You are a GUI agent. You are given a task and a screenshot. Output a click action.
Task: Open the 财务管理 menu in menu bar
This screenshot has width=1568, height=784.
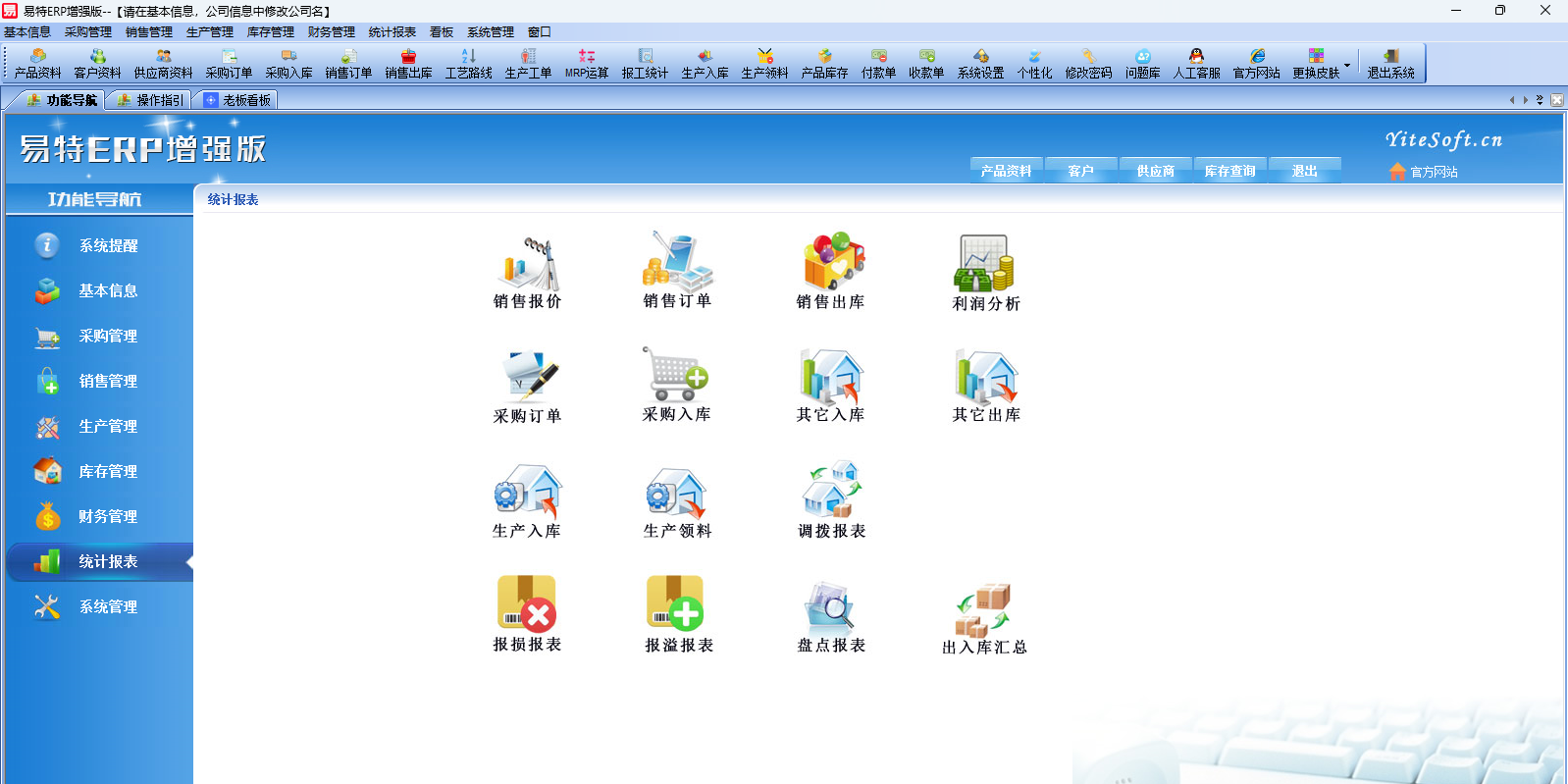pyautogui.click(x=331, y=32)
